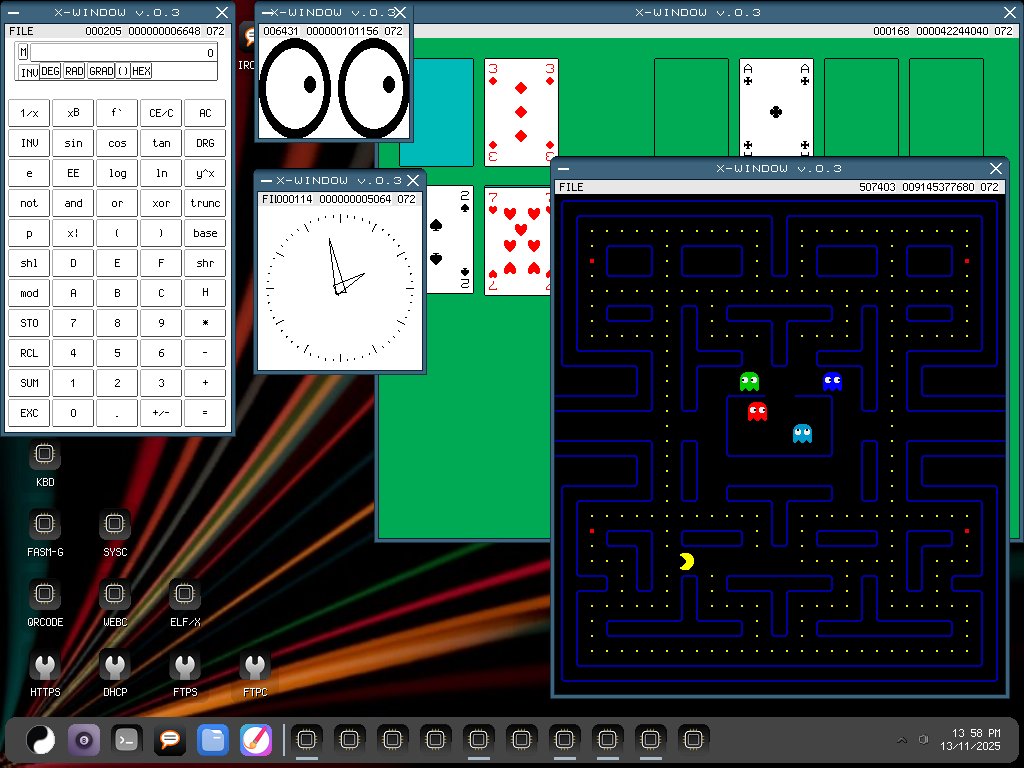Start the DHCP wrench tool
The width and height of the screenshot is (1024, 768).
click(x=114, y=664)
